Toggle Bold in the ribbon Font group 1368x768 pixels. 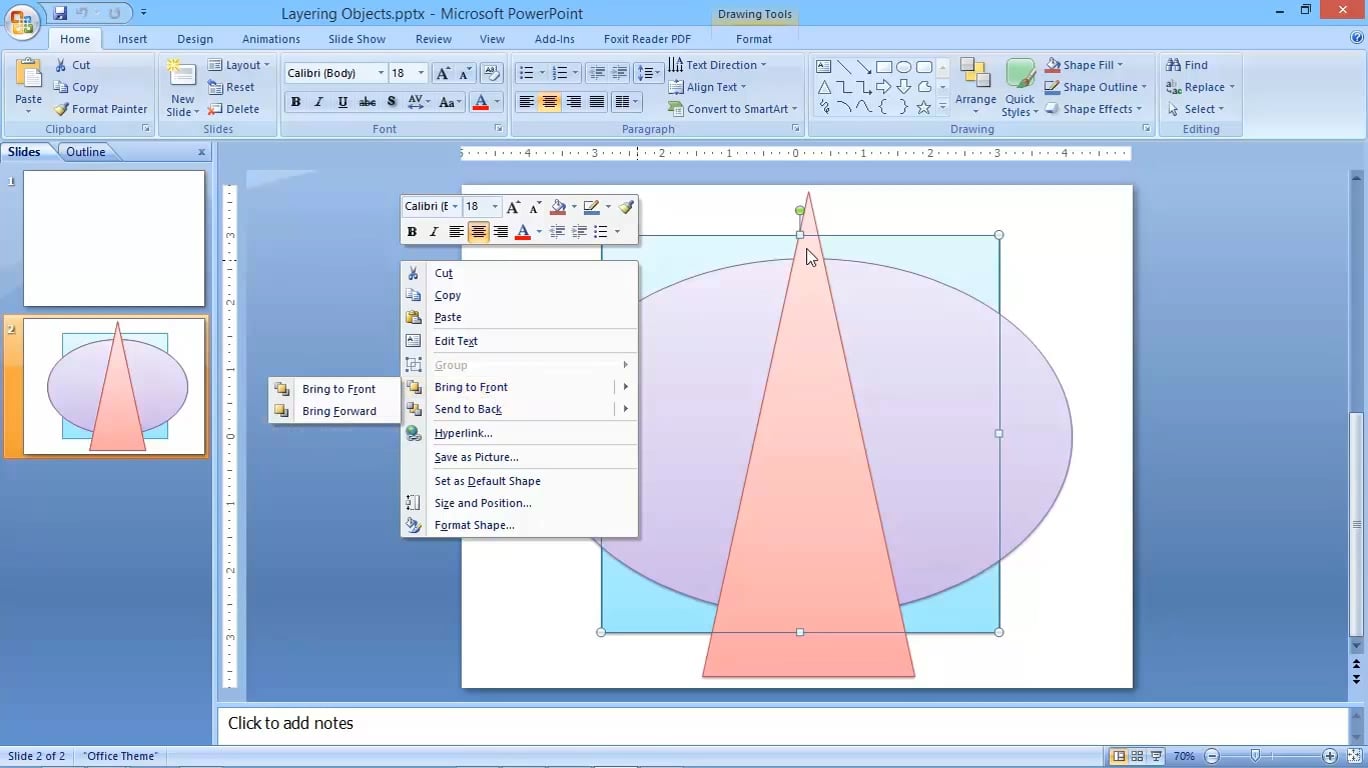pos(295,102)
